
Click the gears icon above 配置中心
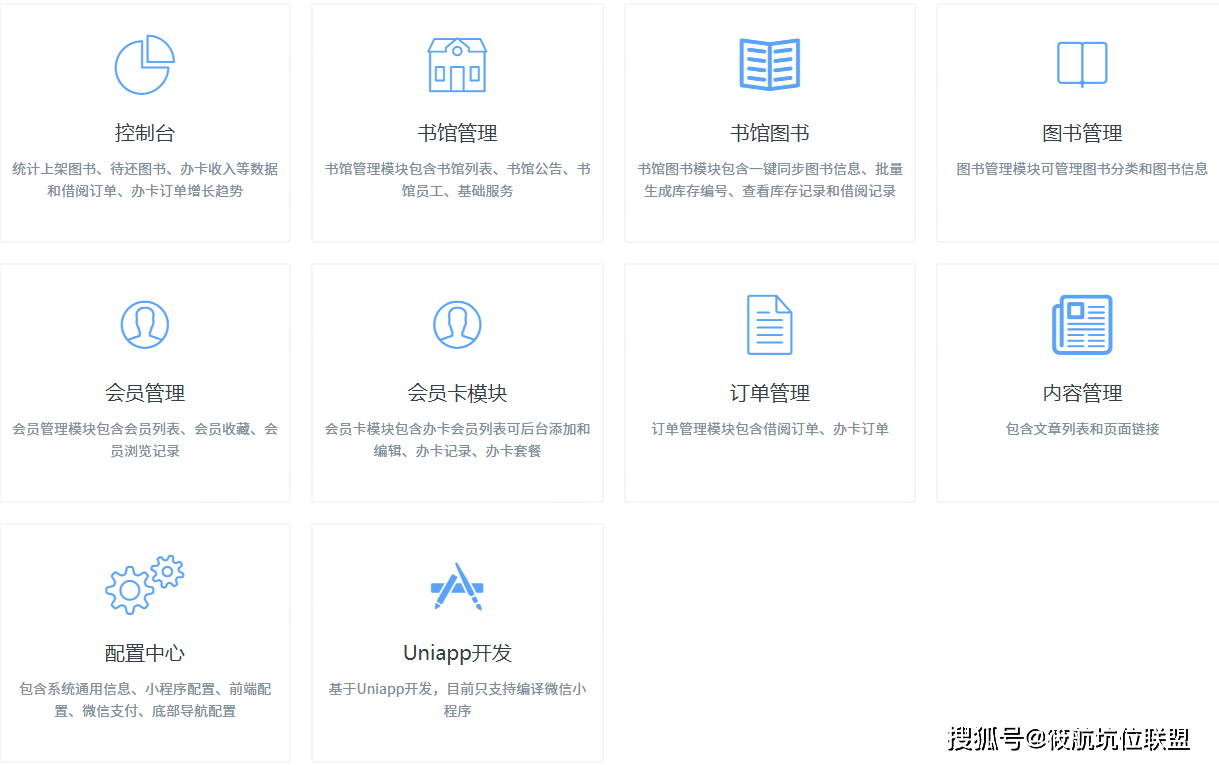click(x=145, y=585)
